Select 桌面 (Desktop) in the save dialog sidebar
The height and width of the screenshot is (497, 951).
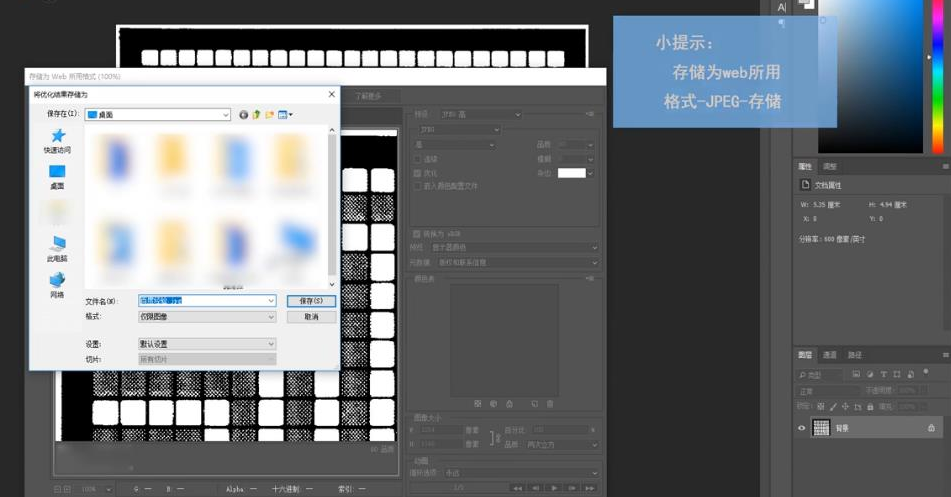point(57,177)
